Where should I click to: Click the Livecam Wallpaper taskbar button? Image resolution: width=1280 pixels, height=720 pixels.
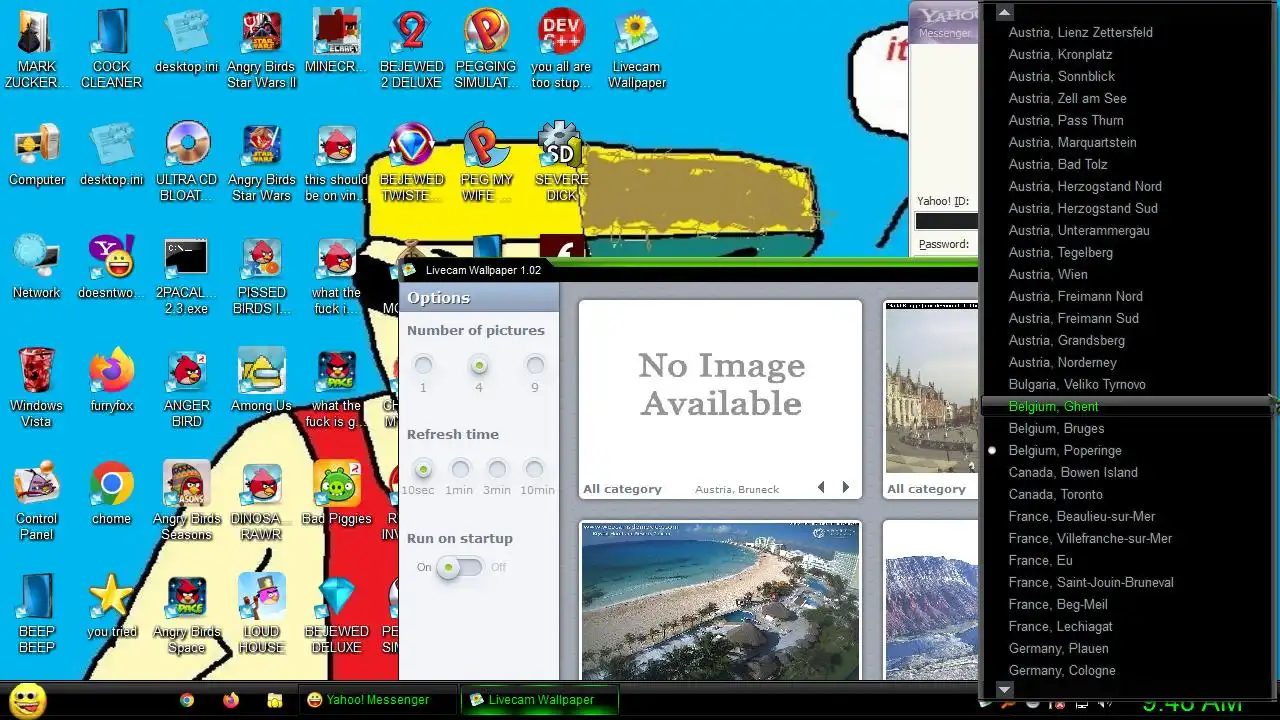tap(540, 700)
